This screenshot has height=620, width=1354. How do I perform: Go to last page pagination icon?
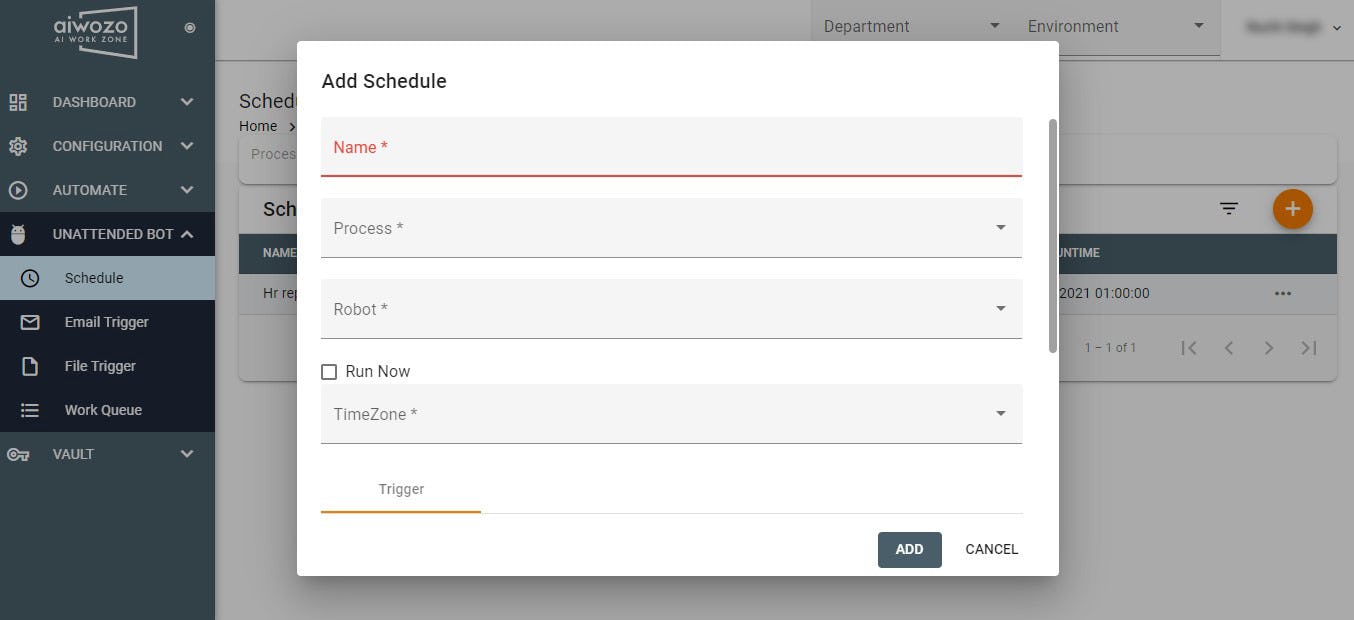click(x=1308, y=348)
